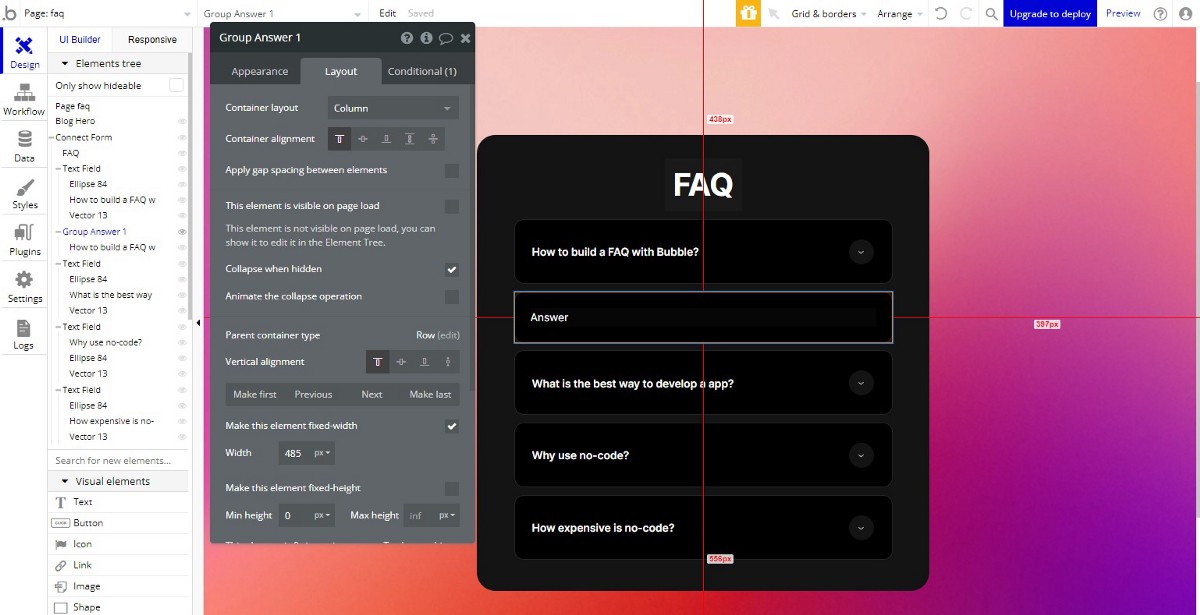Enable Animate the collapse operation
Image resolution: width=1200 pixels, height=615 pixels.
452,297
